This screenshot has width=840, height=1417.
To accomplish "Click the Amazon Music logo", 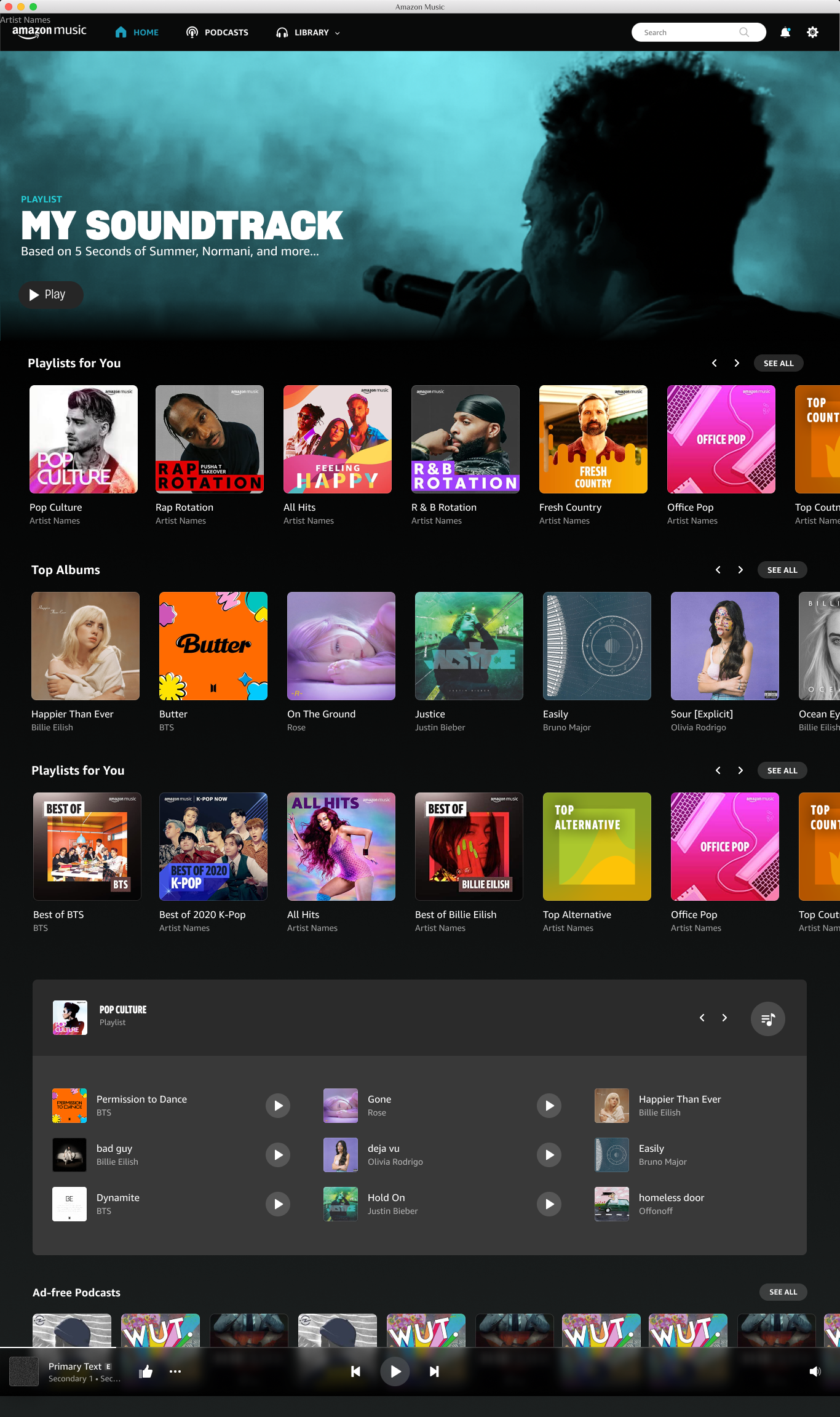I will (x=49, y=31).
